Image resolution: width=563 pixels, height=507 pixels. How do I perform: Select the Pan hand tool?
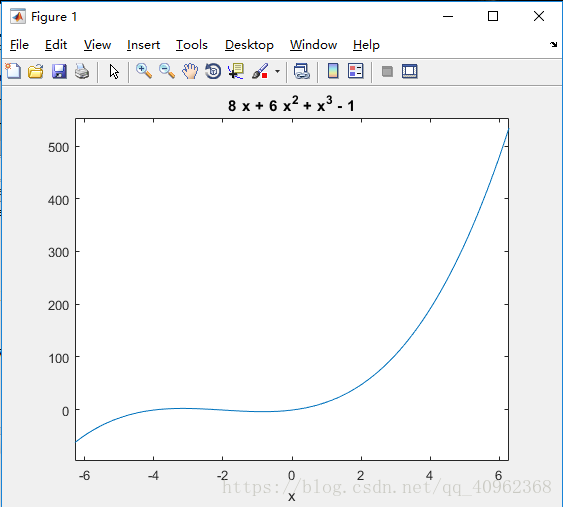coord(190,71)
